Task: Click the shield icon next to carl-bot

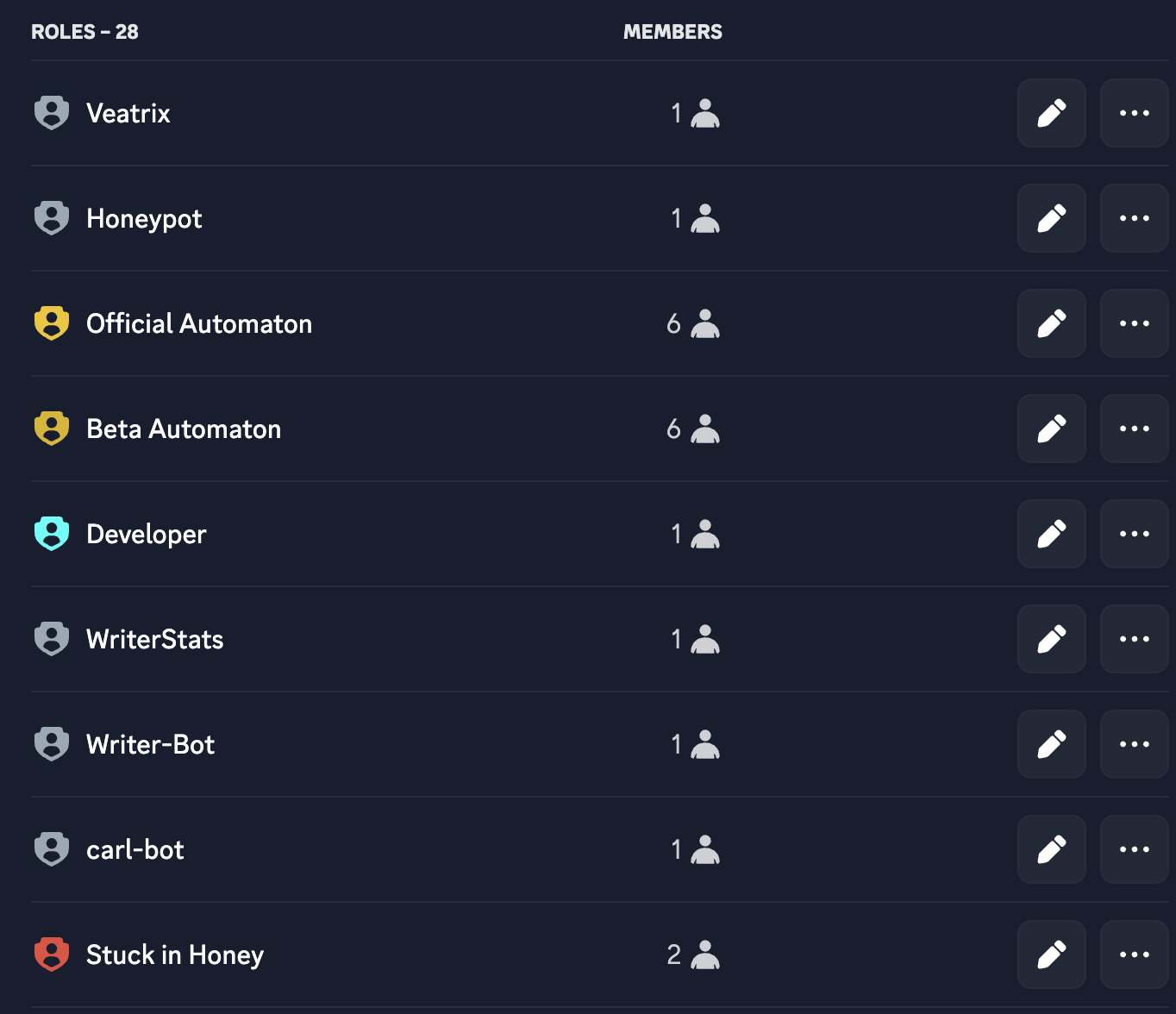Action: click(x=52, y=849)
